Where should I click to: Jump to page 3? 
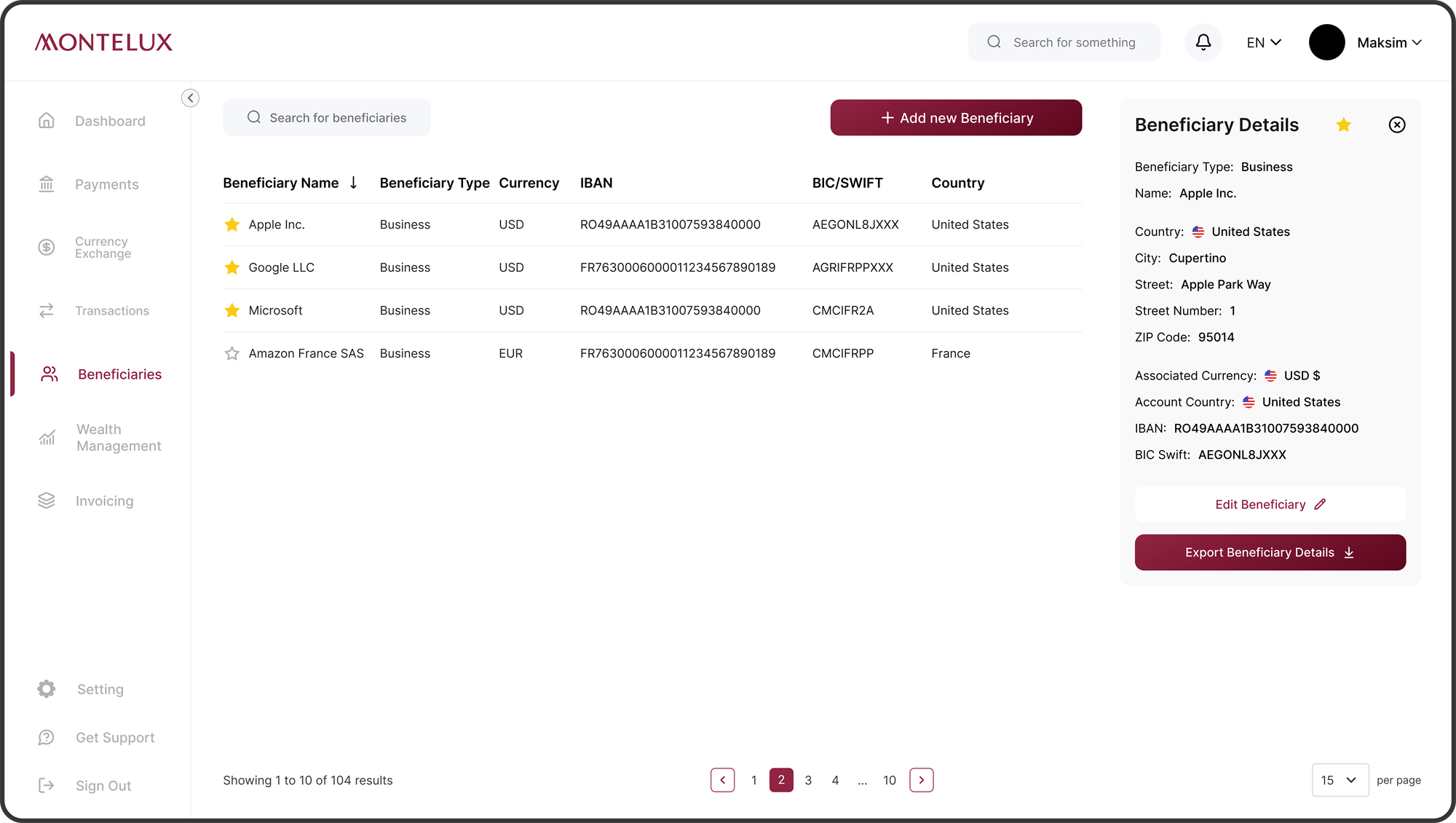[808, 781]
